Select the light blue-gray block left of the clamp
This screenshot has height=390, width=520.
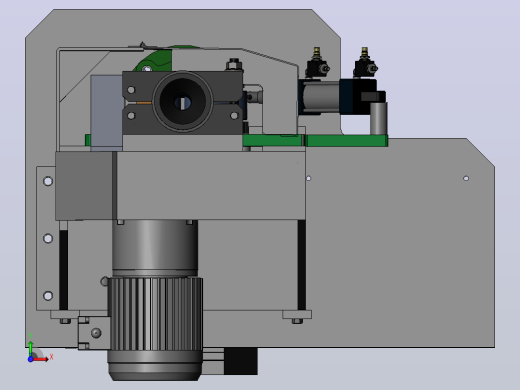107,113
